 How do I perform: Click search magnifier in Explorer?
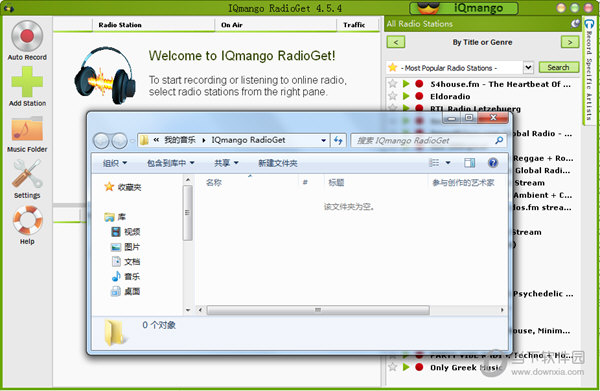499,140
